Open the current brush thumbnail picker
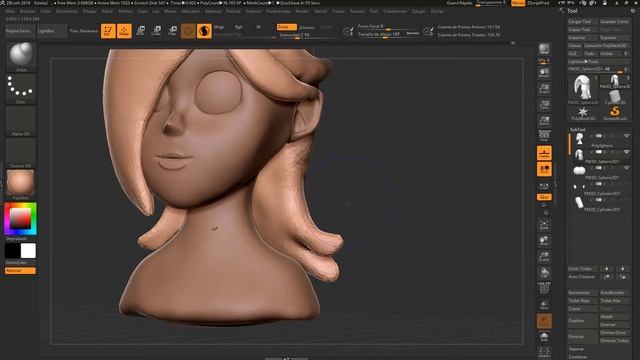The height and width of the screenshot is (360, 640). (21, 57)
